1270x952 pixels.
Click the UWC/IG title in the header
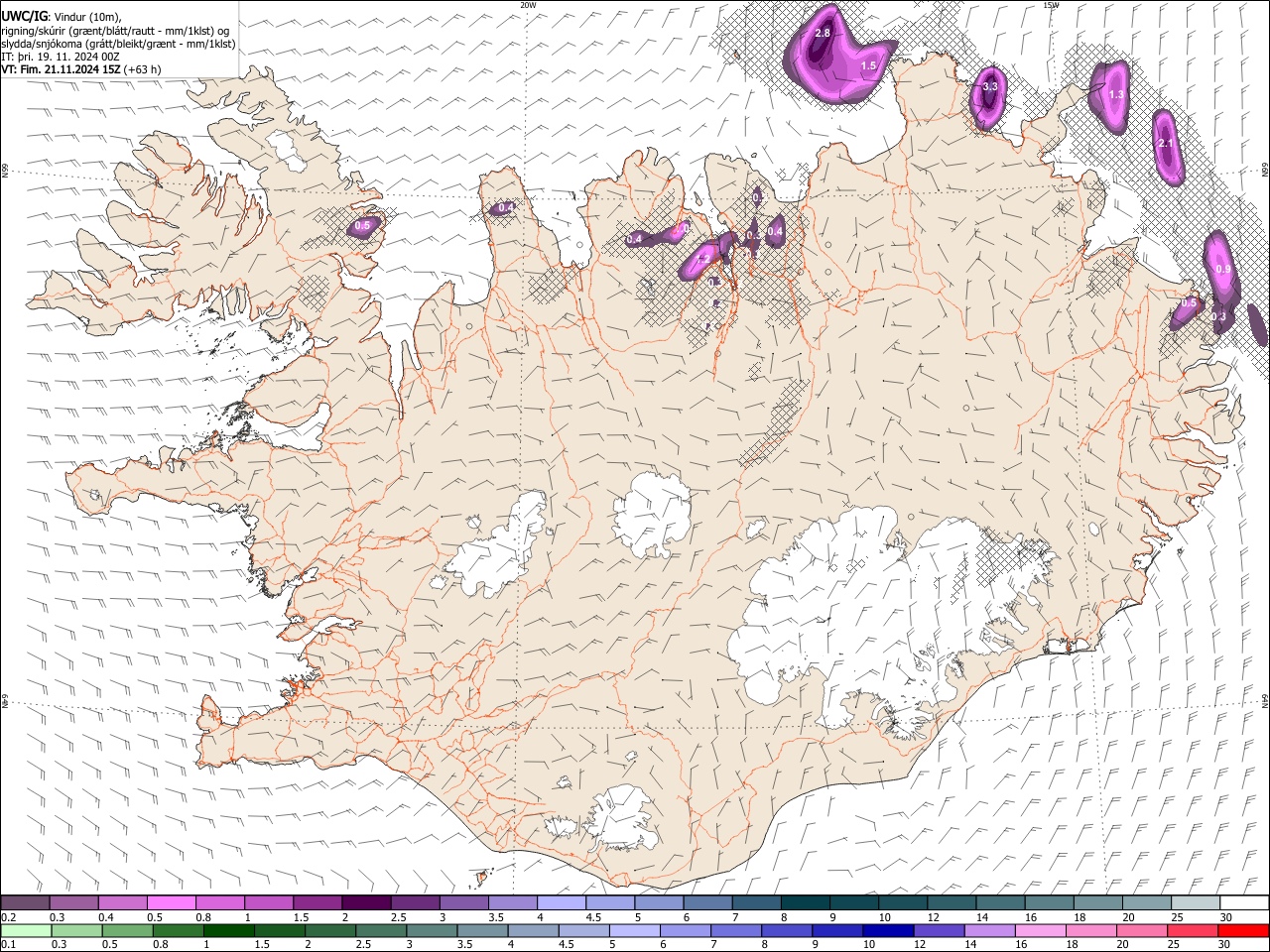click(24, 17)
